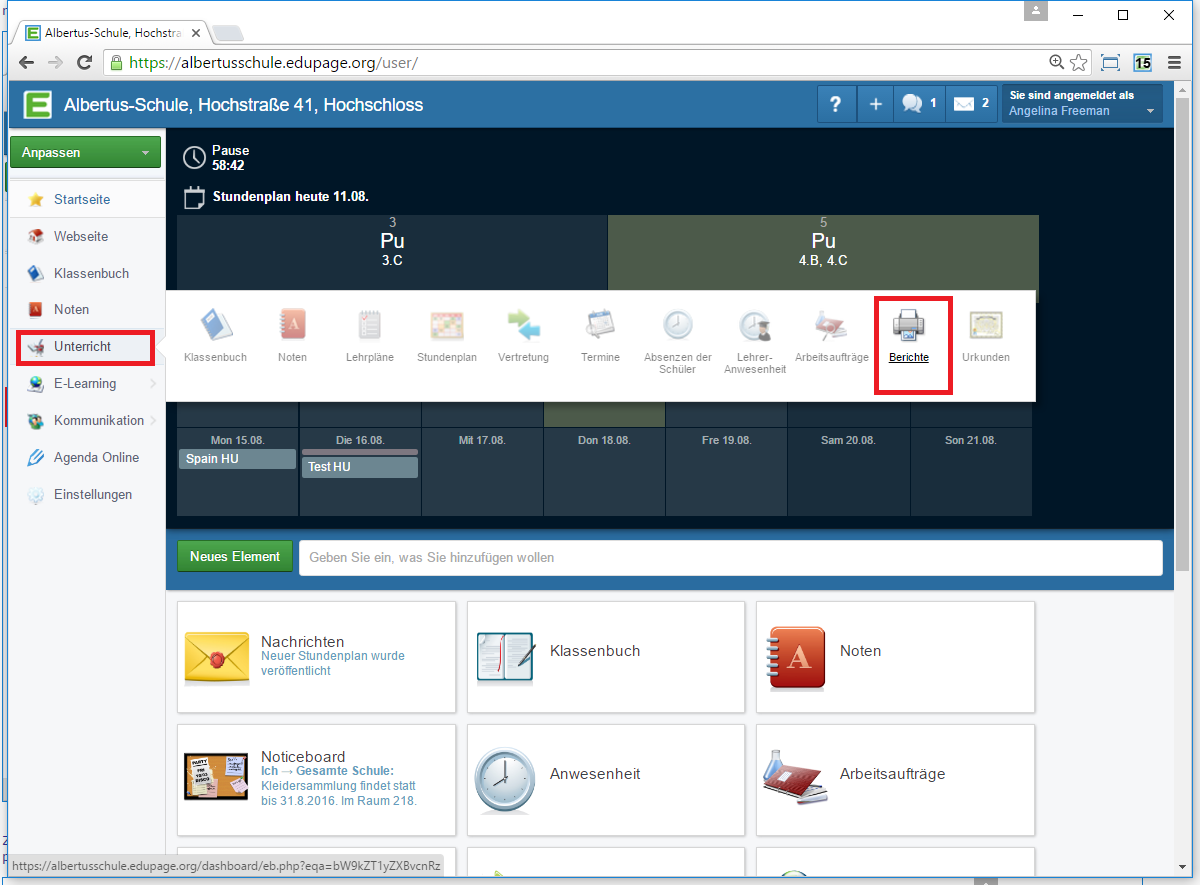Open the Klassenbuch dashboard tile
The height and width of the screenshot is (885, 1200).
pyautogui.click(x=606, y=656)
